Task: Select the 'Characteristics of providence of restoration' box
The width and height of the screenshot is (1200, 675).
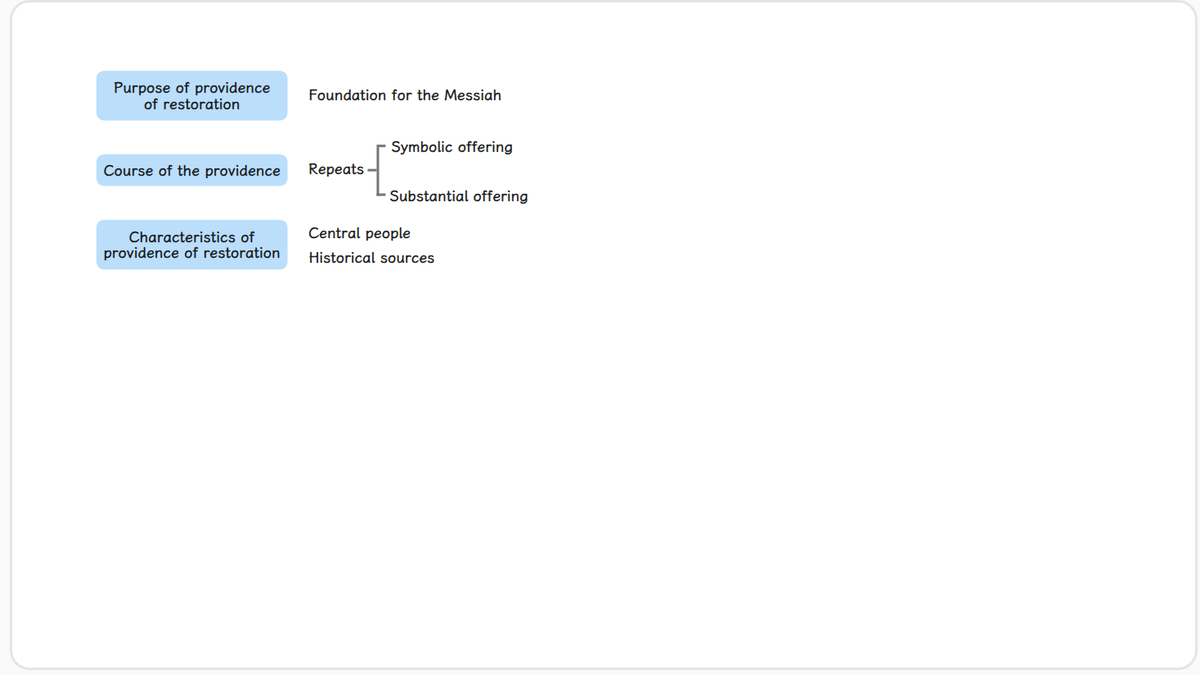Action: click(x=192, y=245)
